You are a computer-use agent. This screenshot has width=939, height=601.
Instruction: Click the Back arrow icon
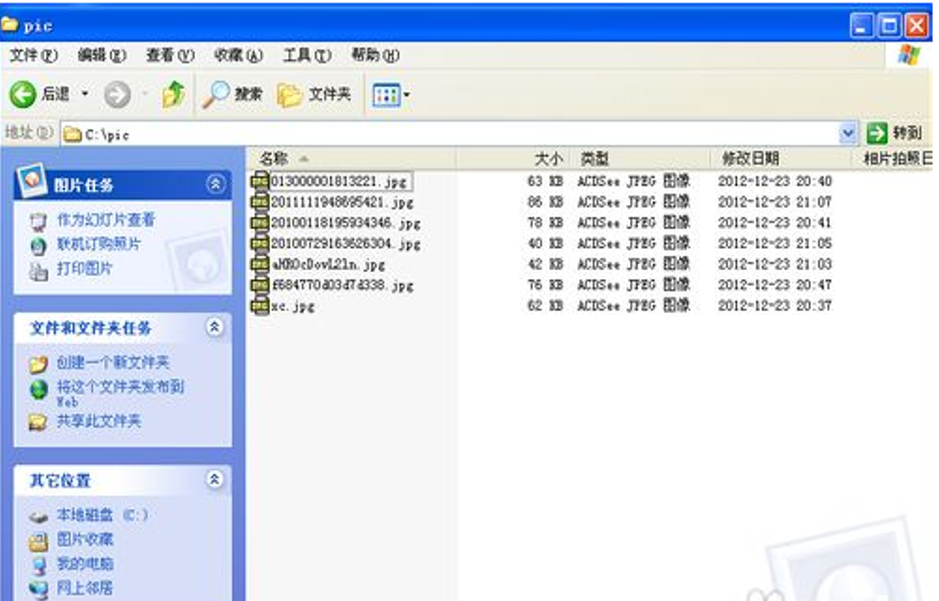[23, 94]
